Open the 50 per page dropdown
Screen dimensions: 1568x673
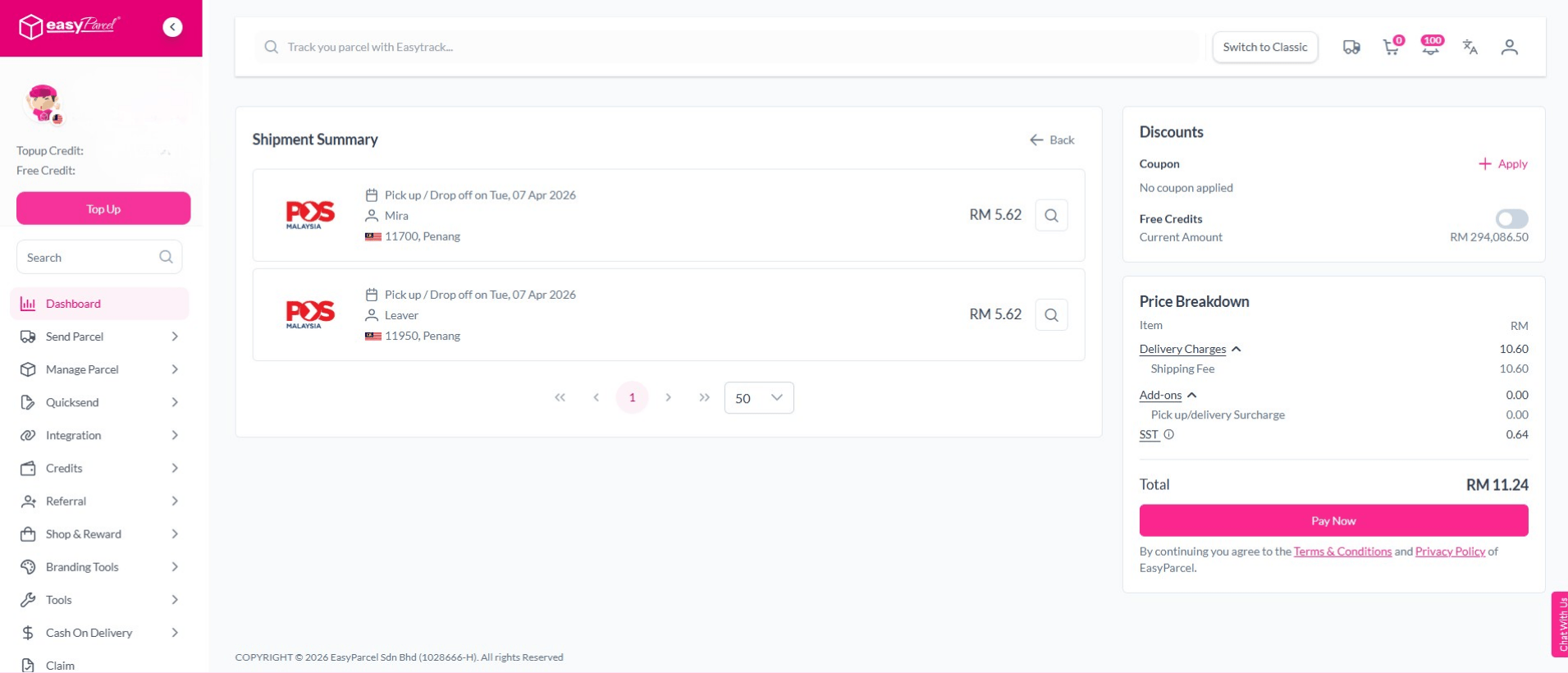pos(758,398)
